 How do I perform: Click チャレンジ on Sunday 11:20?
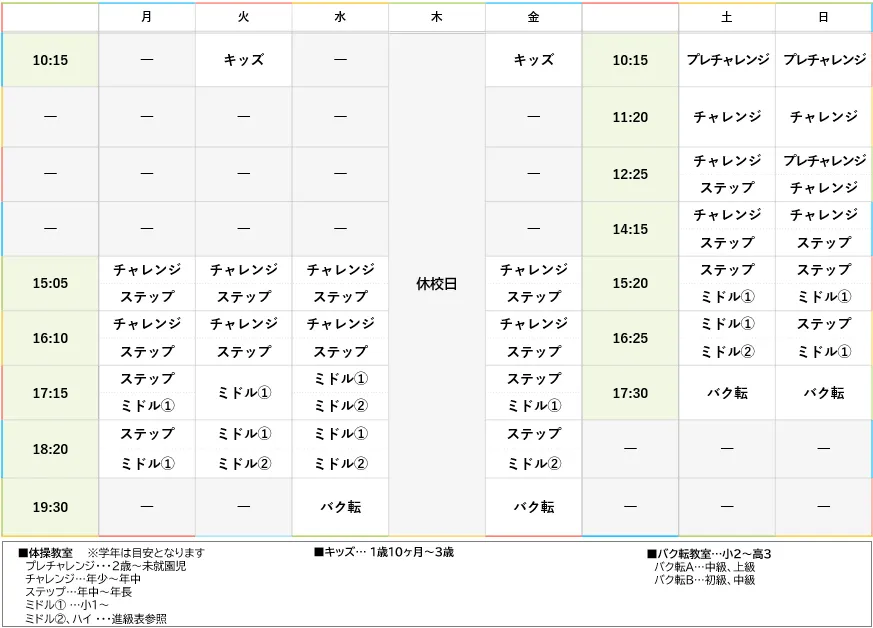coord(824,117)
